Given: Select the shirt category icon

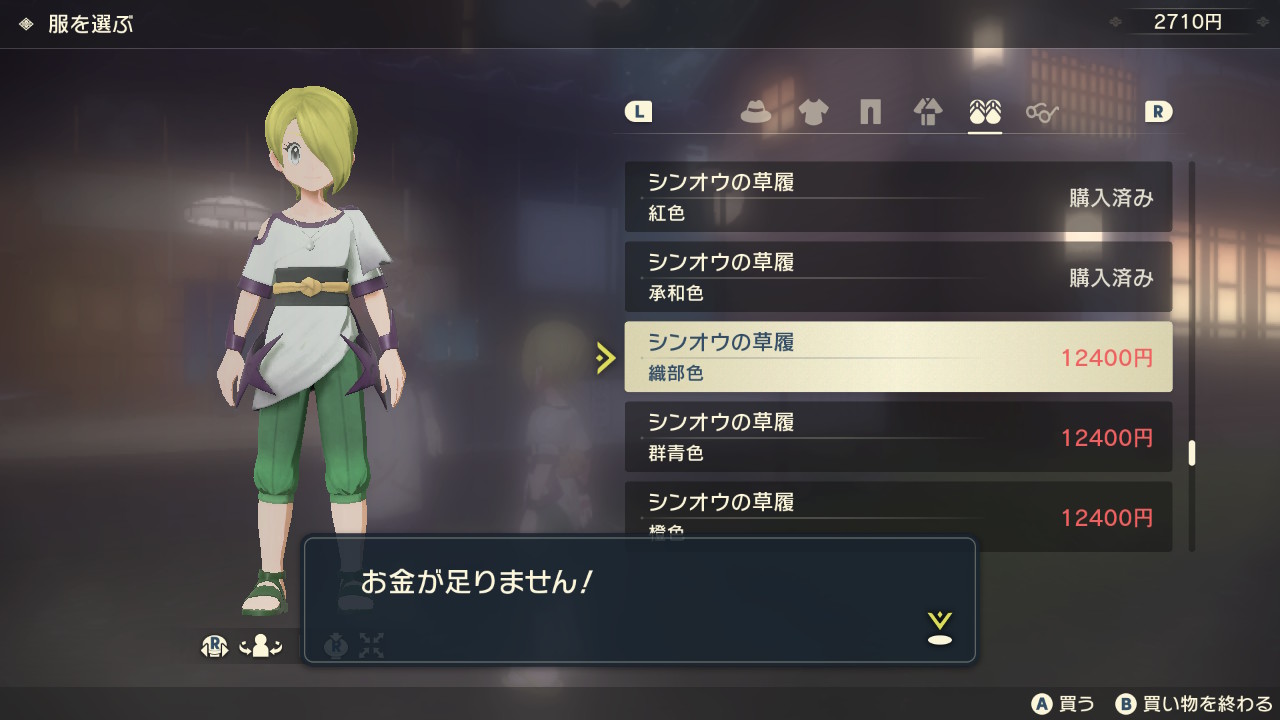Looking at the screenshot, I should pos(813,112).
